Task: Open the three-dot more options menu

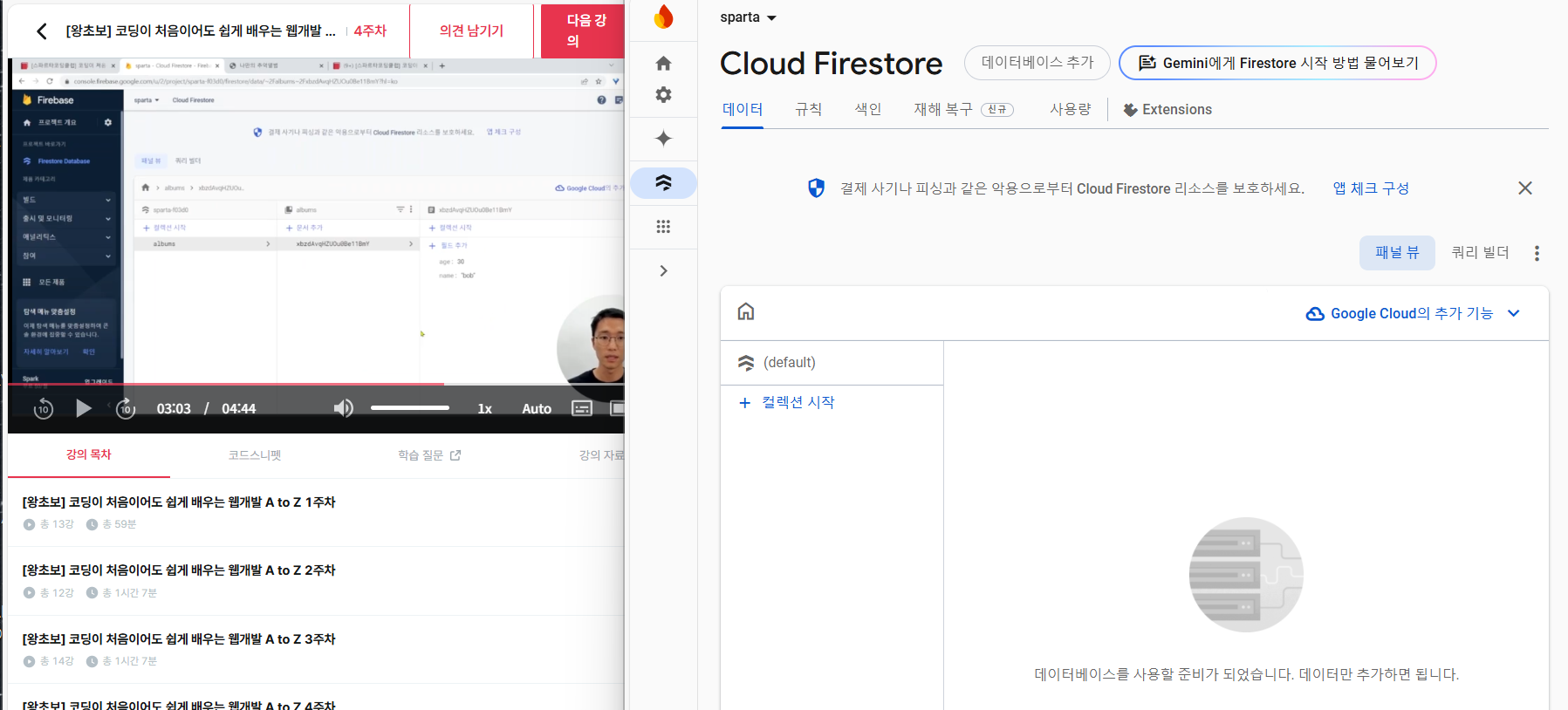Action: 1537,253
